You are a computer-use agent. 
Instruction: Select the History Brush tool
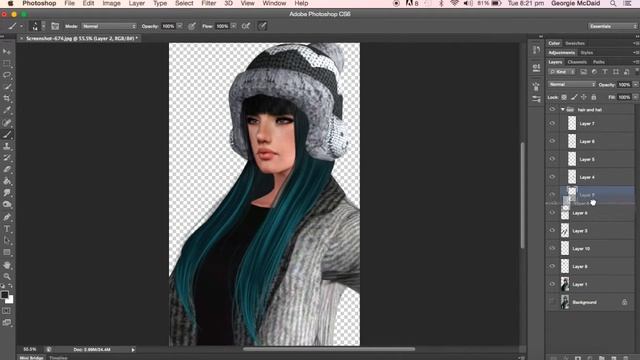(7, 158)
